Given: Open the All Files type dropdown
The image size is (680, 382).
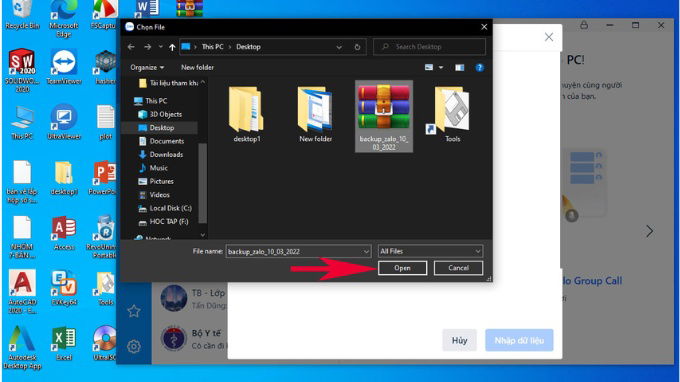Looking at the screenshot, I should 430,251.
